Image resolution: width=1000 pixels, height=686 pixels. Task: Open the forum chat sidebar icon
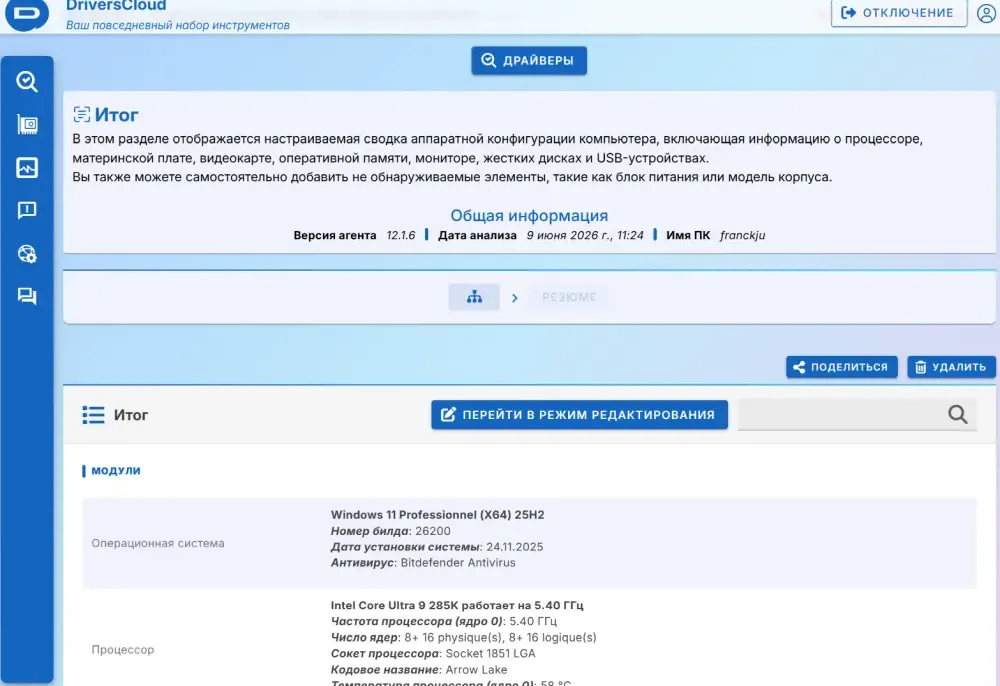point(27,296)
